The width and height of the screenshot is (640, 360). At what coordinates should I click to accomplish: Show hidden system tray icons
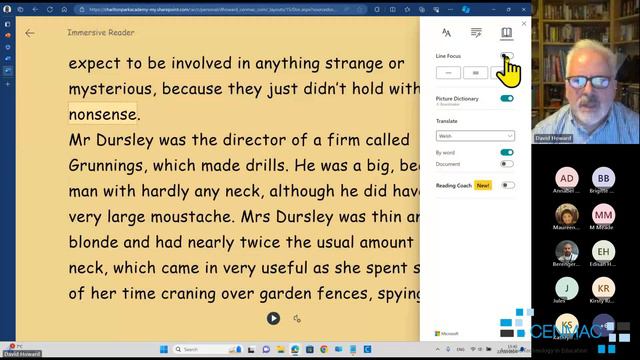pyautogui.click(x=438, y=349)
